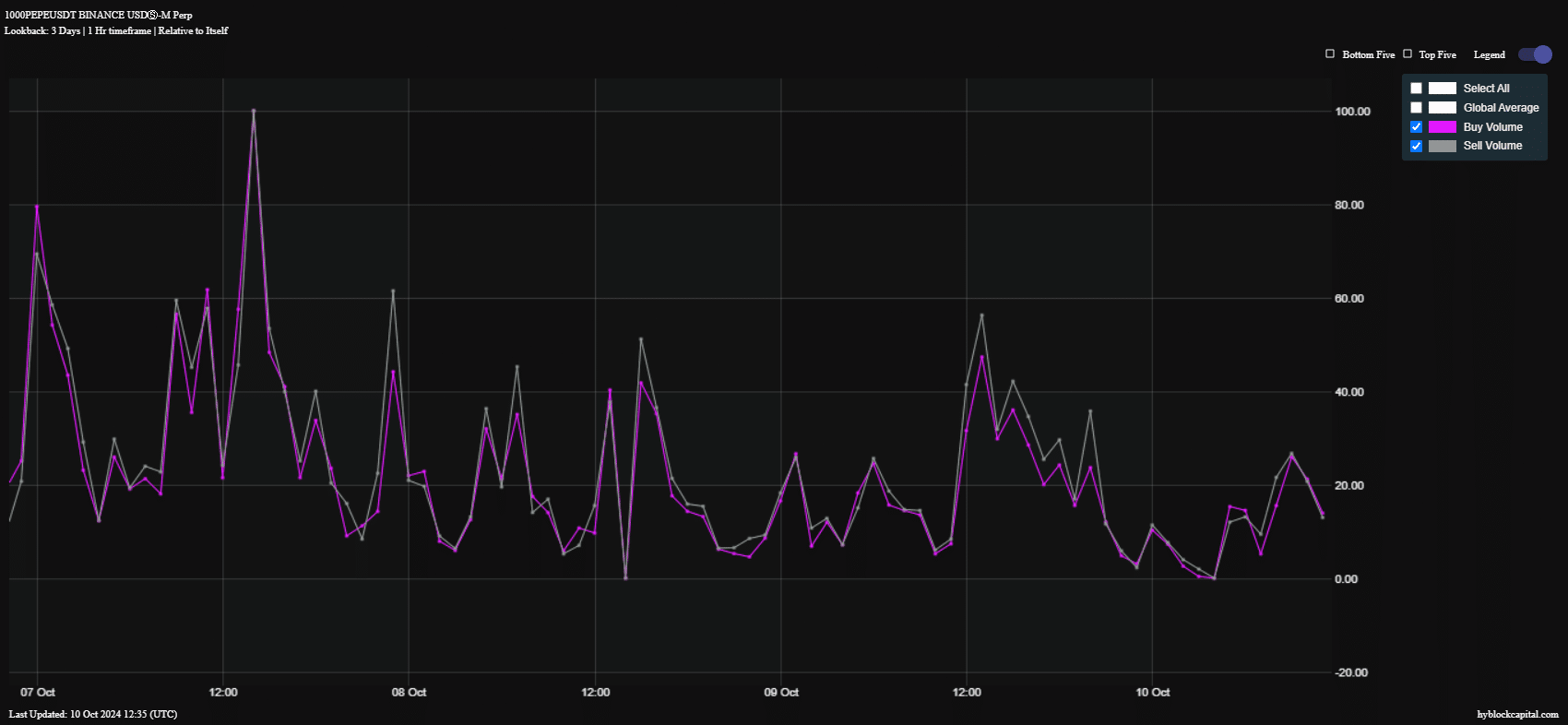Click the 07 Oct x-axis label
This screenshot has width=1568, height=725.
point(38,692)
